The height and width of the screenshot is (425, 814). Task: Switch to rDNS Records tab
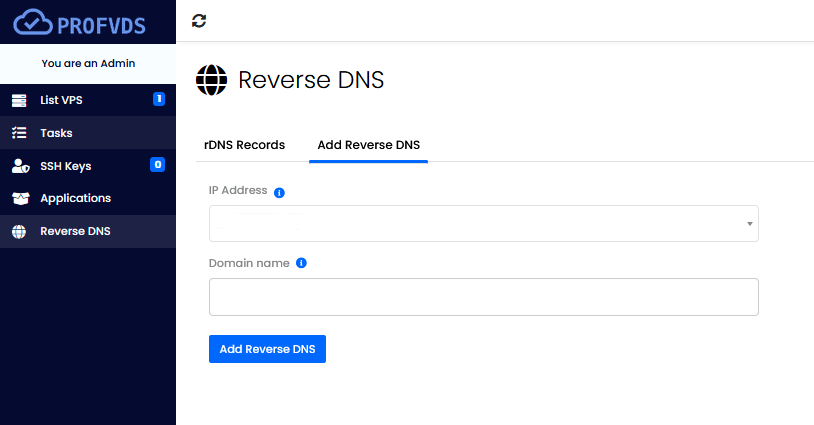coord(245,145)
